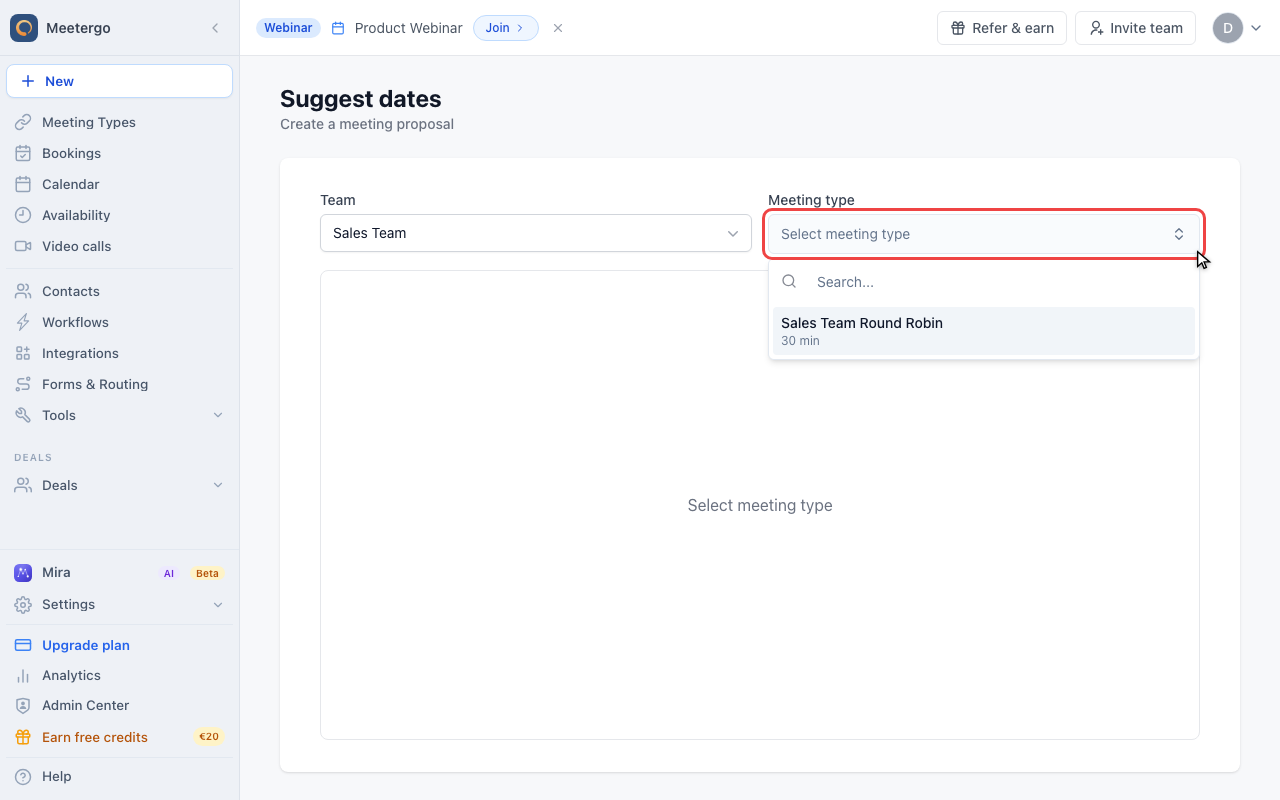Collapse the sidebar with the chevron
The image size is (1280, 800).
click(215, 28)
